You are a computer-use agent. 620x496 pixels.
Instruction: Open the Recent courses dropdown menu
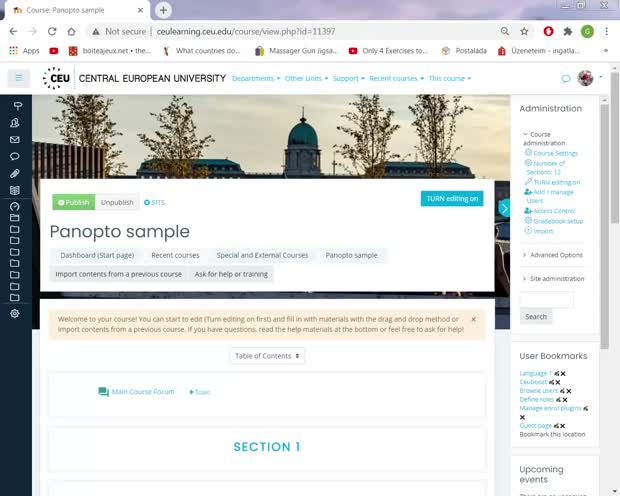(x=397, y=78)
